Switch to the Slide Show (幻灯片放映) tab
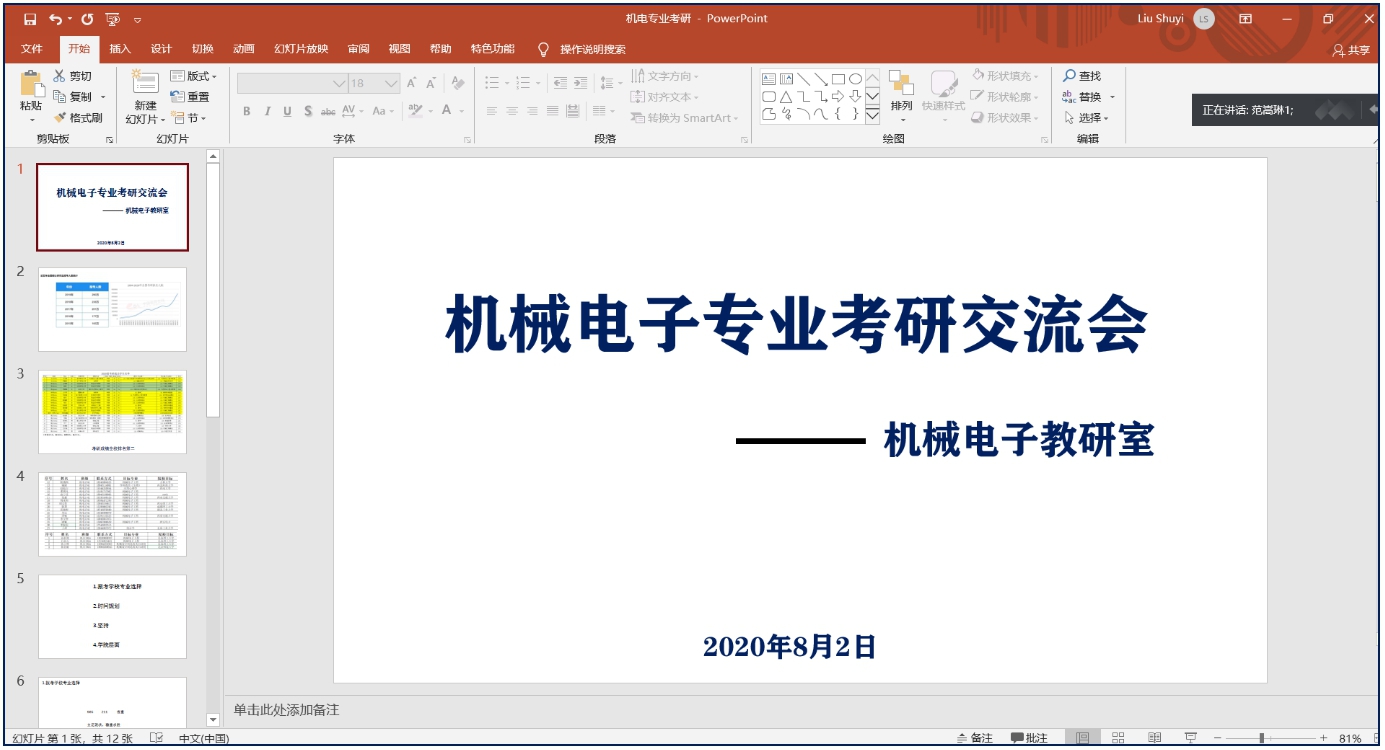The width and height of the screenshot is (1385, 750). [301, 49]
